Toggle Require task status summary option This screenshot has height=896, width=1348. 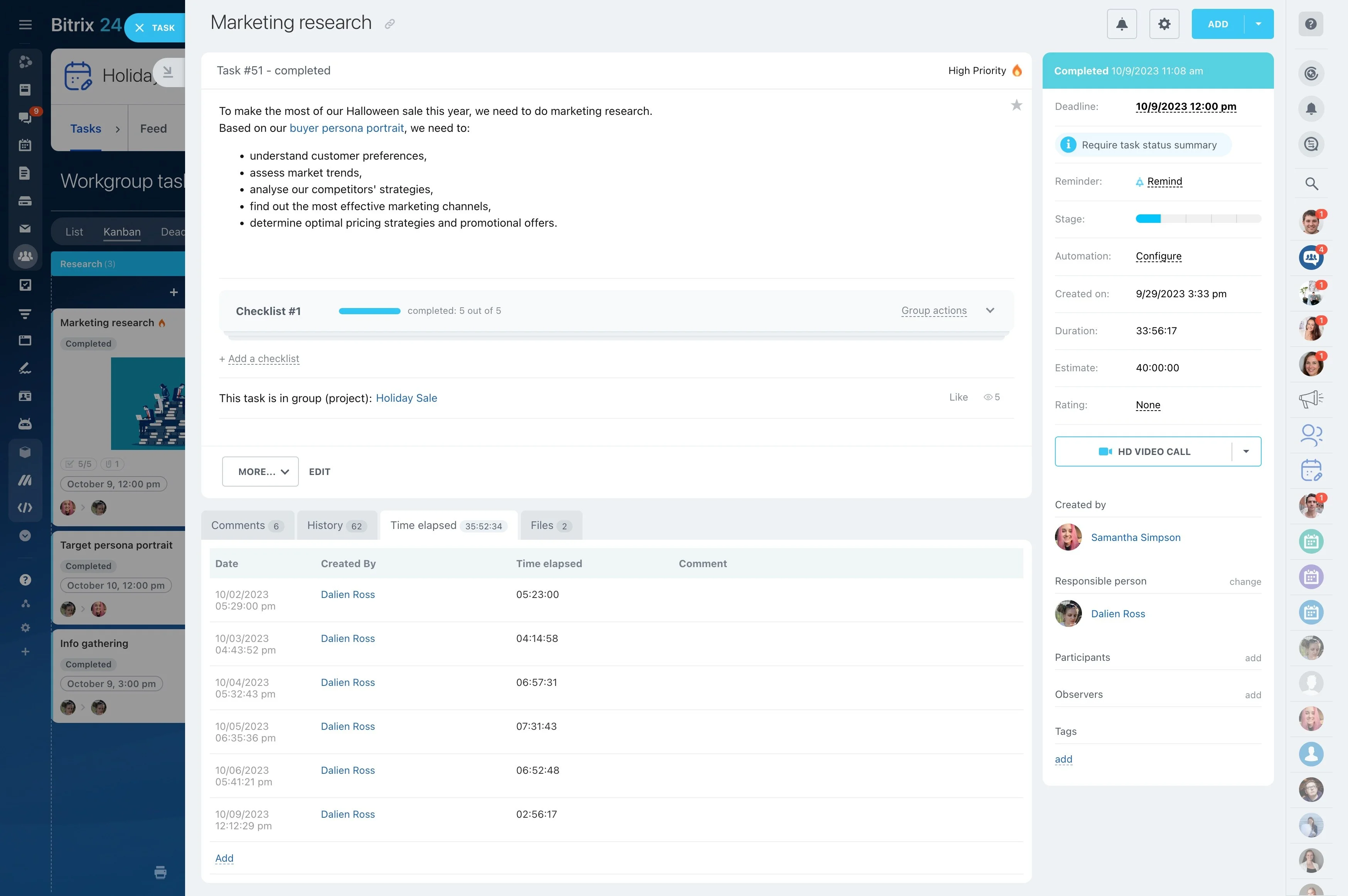[x=1143, y=145]
